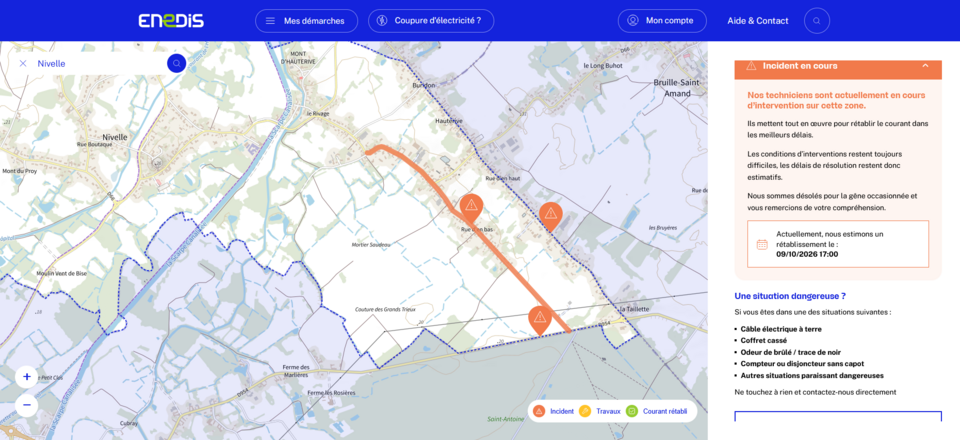Zoom in the map with plus button

(27, 377)
